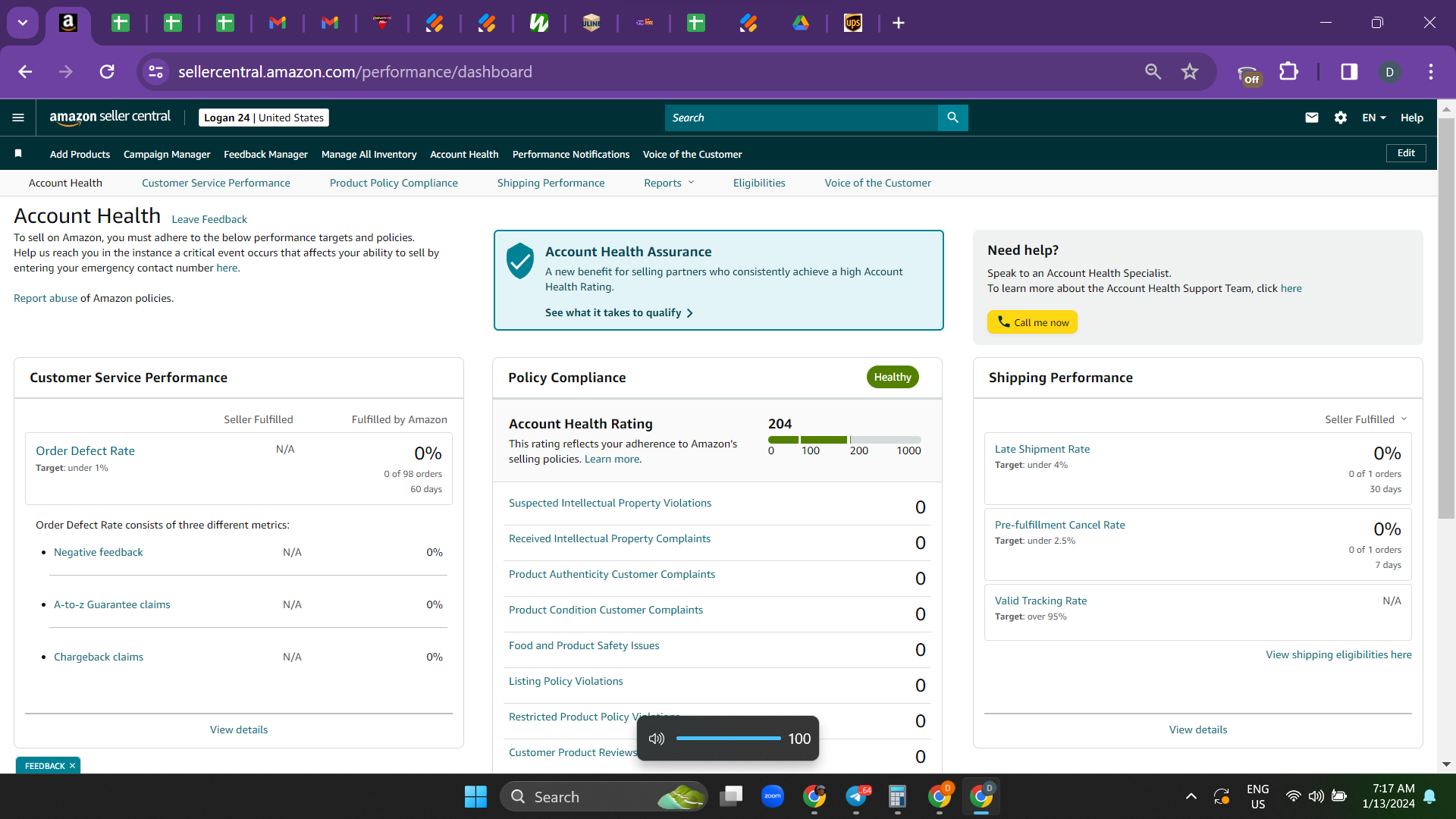Click the page vertical scrollbar

click(x=1446, y=318)
